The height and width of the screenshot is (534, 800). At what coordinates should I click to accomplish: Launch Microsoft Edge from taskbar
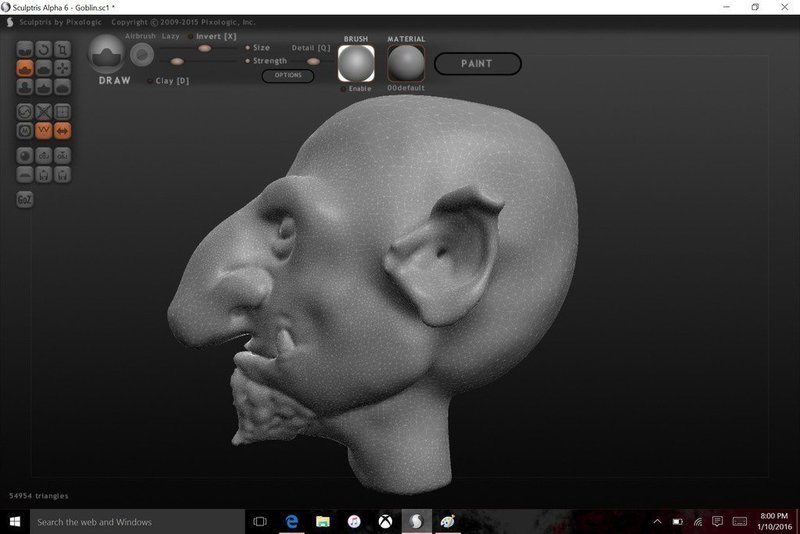pyautogui.click(x=291, y=522)
